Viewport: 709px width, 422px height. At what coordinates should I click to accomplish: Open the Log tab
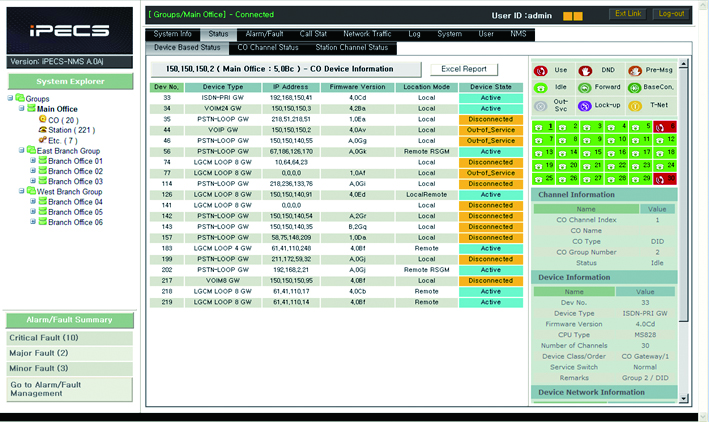[x=414, y=34]
